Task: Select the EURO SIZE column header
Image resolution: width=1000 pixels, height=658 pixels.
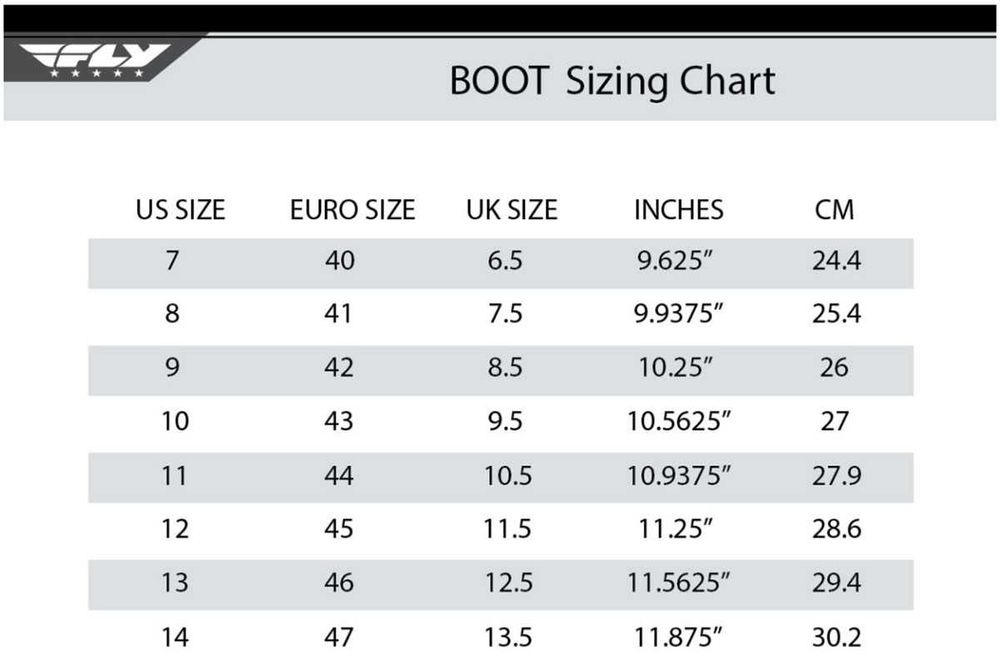Action: click(352, 210)
